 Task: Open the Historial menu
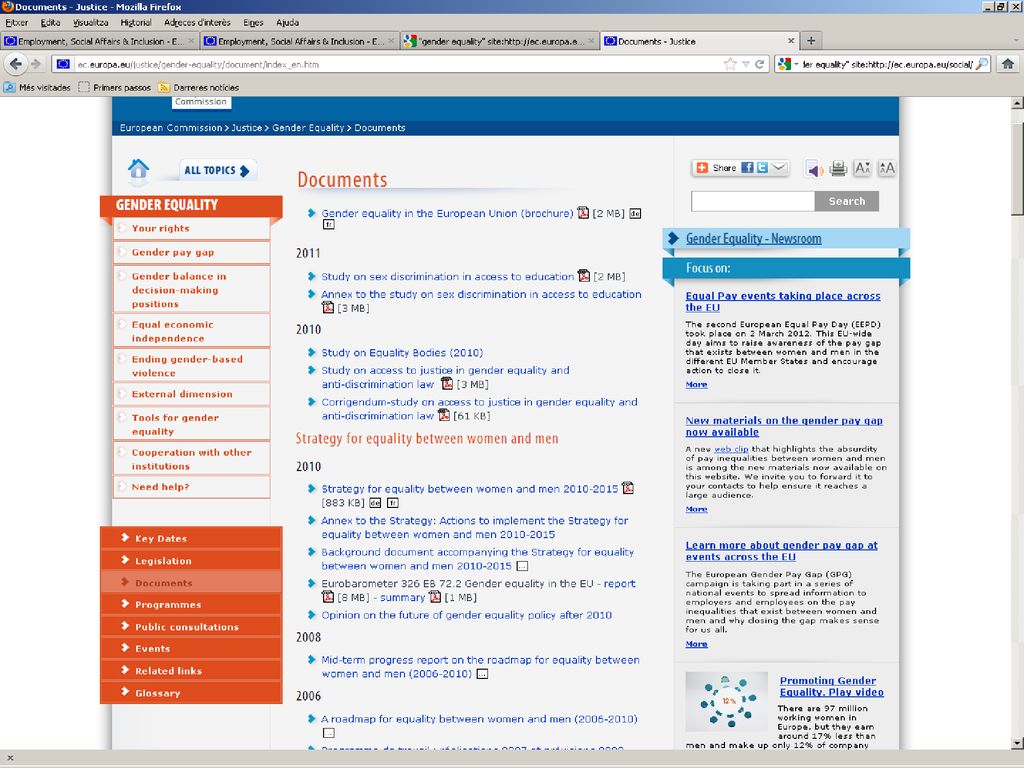click(136, 22)
